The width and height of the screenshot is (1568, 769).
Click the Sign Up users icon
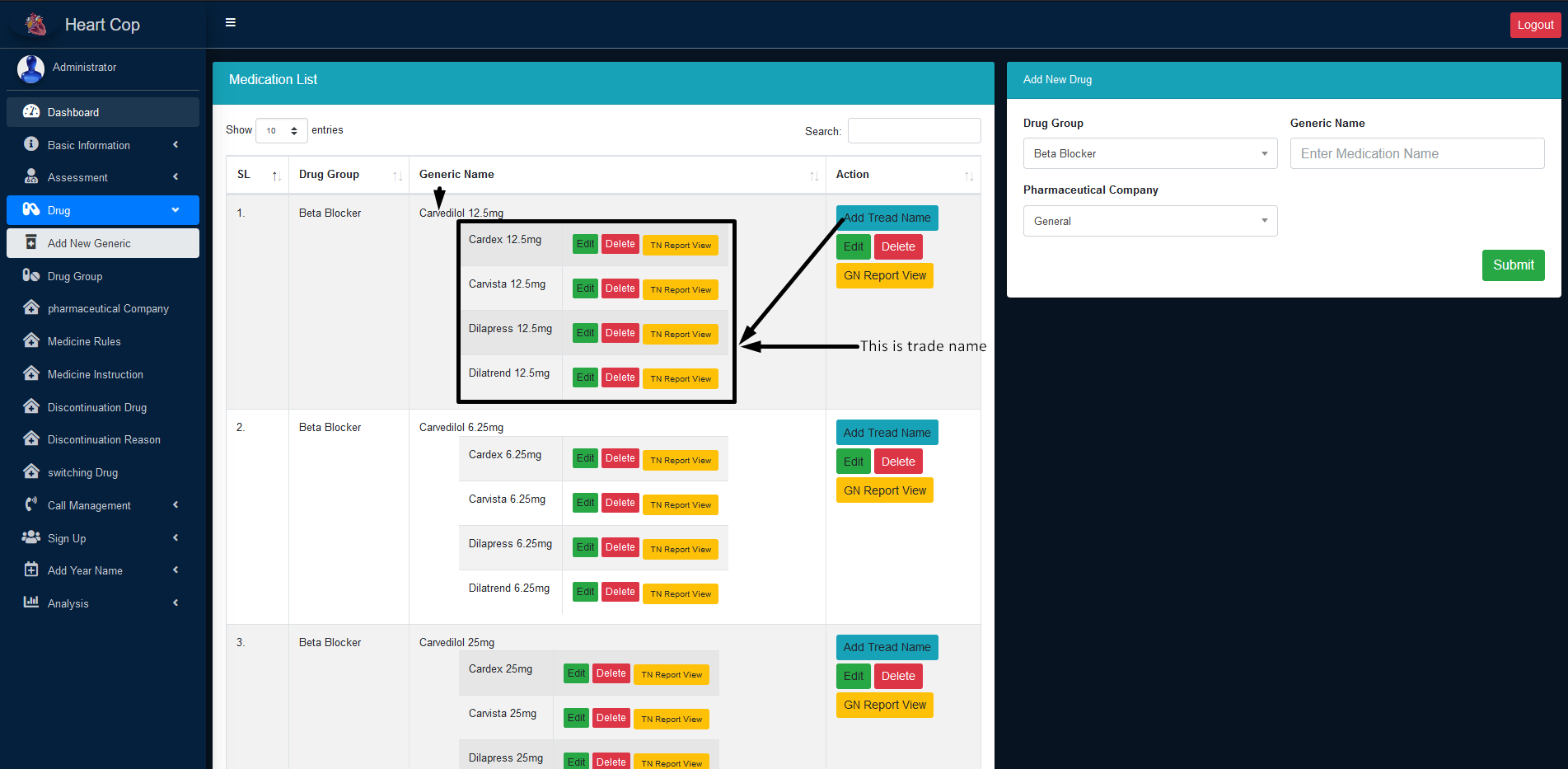click(31, 537)
